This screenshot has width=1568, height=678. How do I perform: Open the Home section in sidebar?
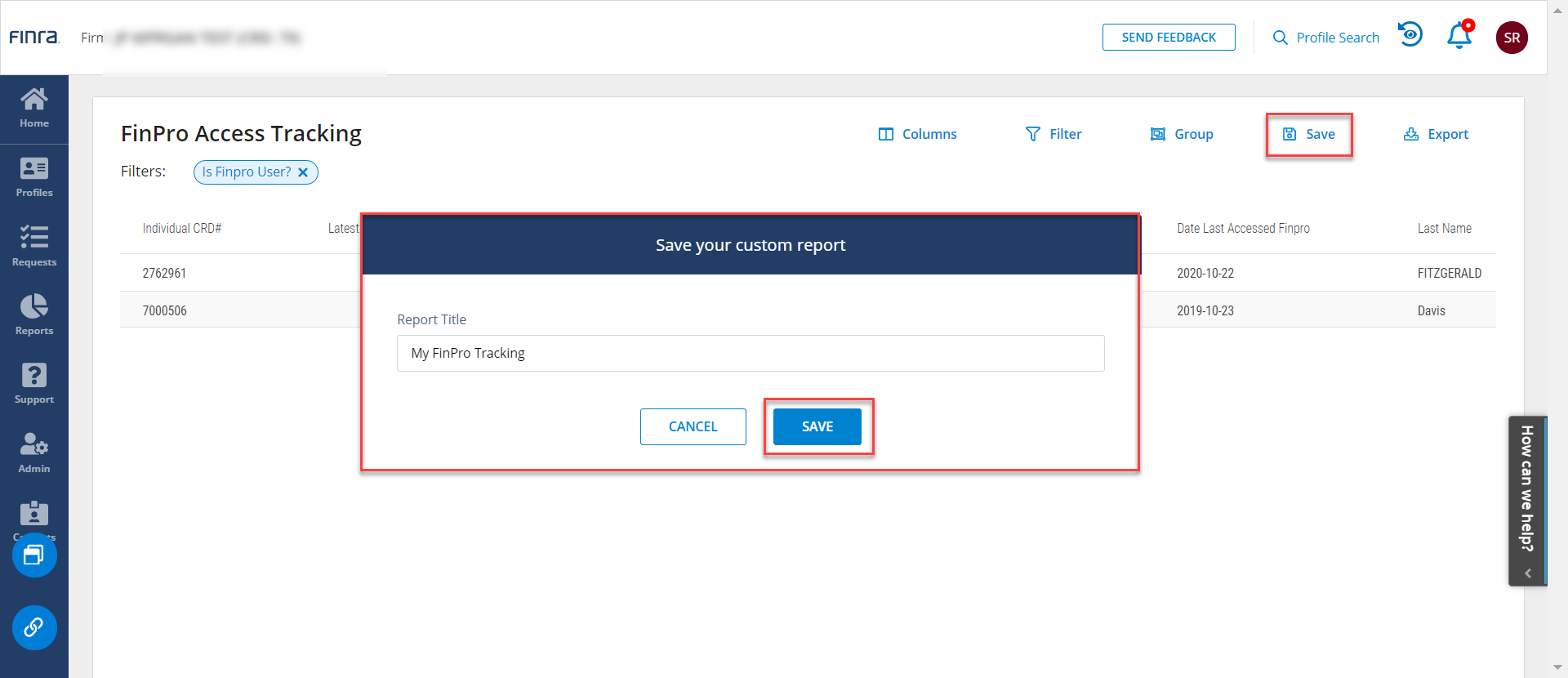point(34,109)
